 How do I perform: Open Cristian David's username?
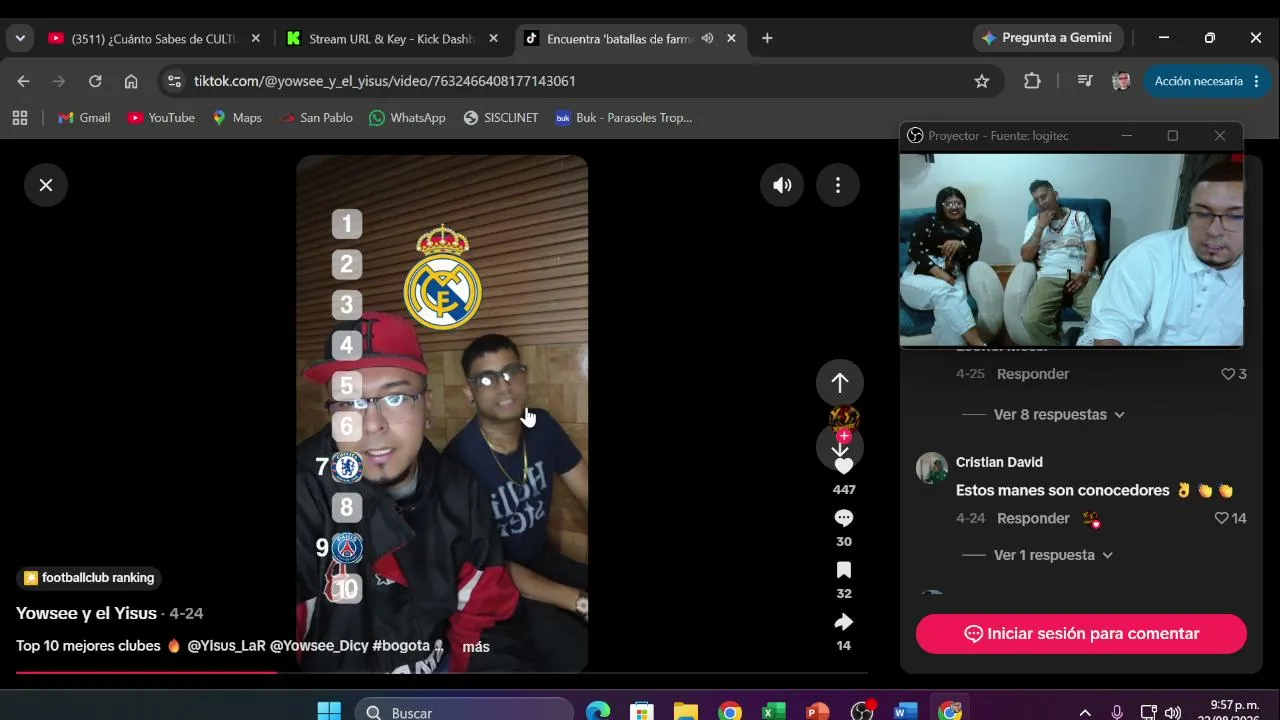(999, 462)
